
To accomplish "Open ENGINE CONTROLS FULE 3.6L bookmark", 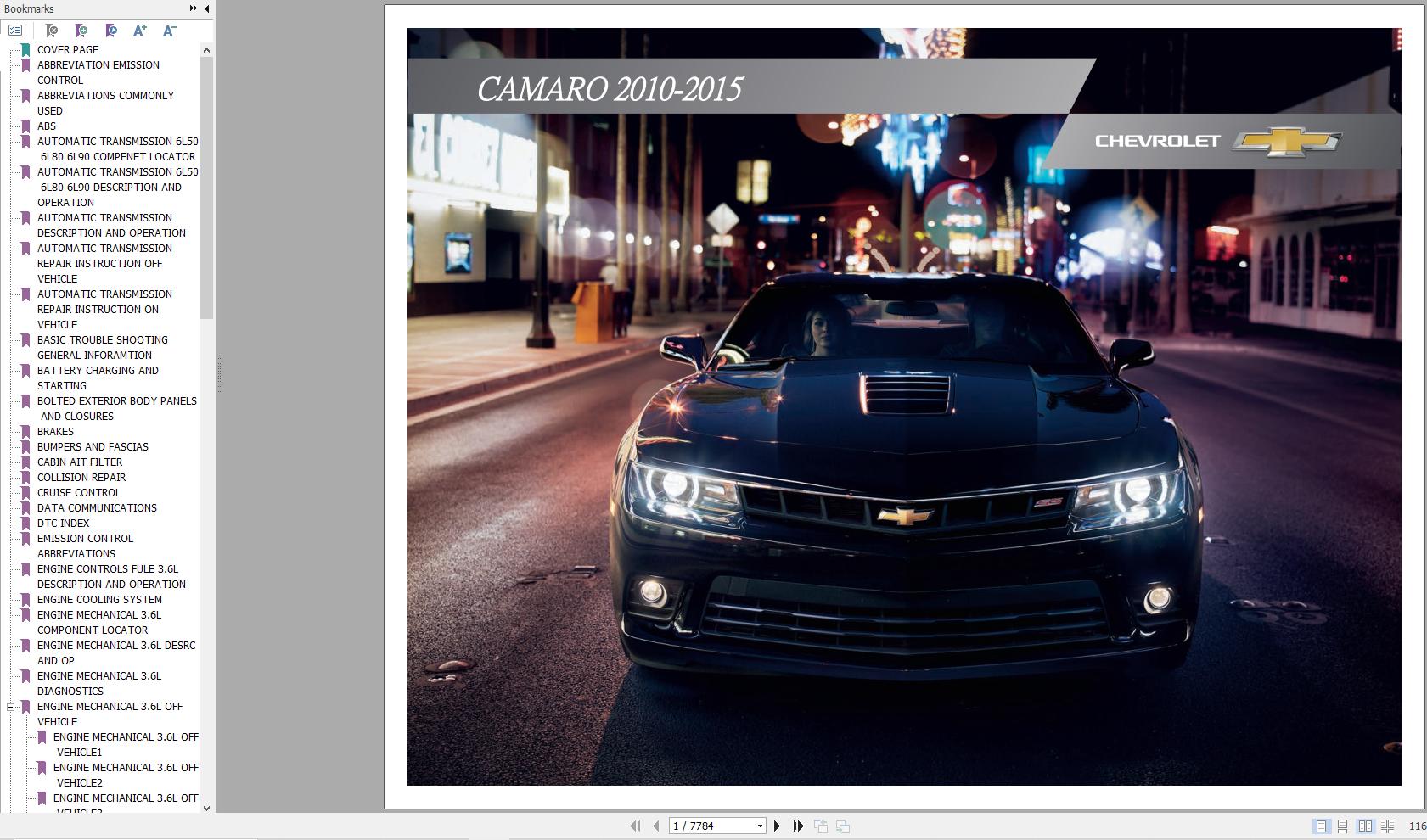I will 111,577.
